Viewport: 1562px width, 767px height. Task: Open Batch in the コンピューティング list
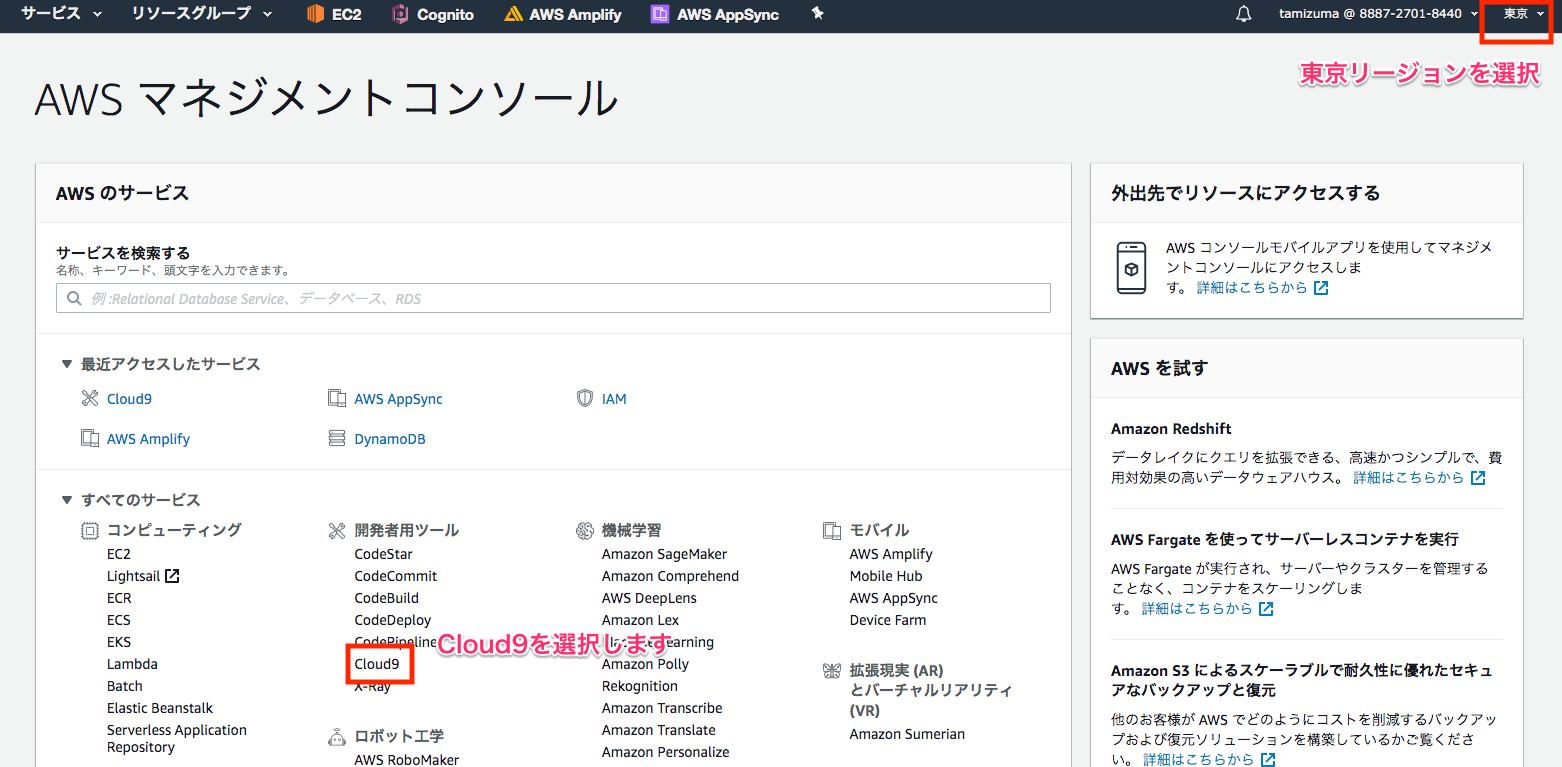tap(125, 686)
